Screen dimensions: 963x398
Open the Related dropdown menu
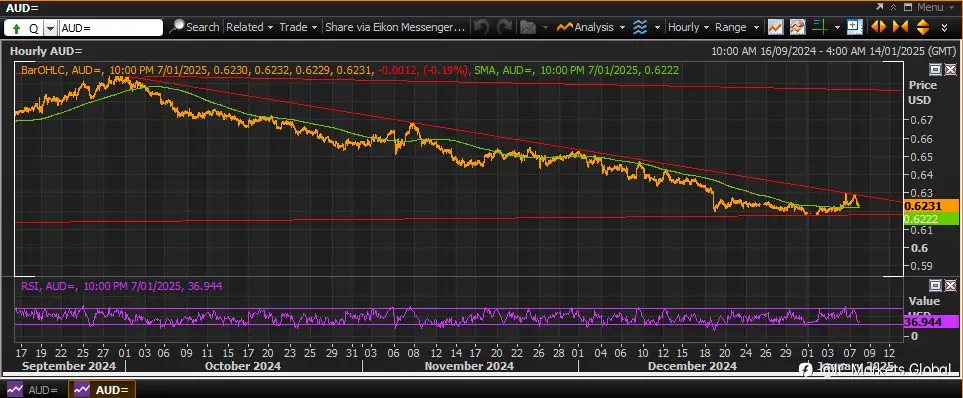[249, 27]
